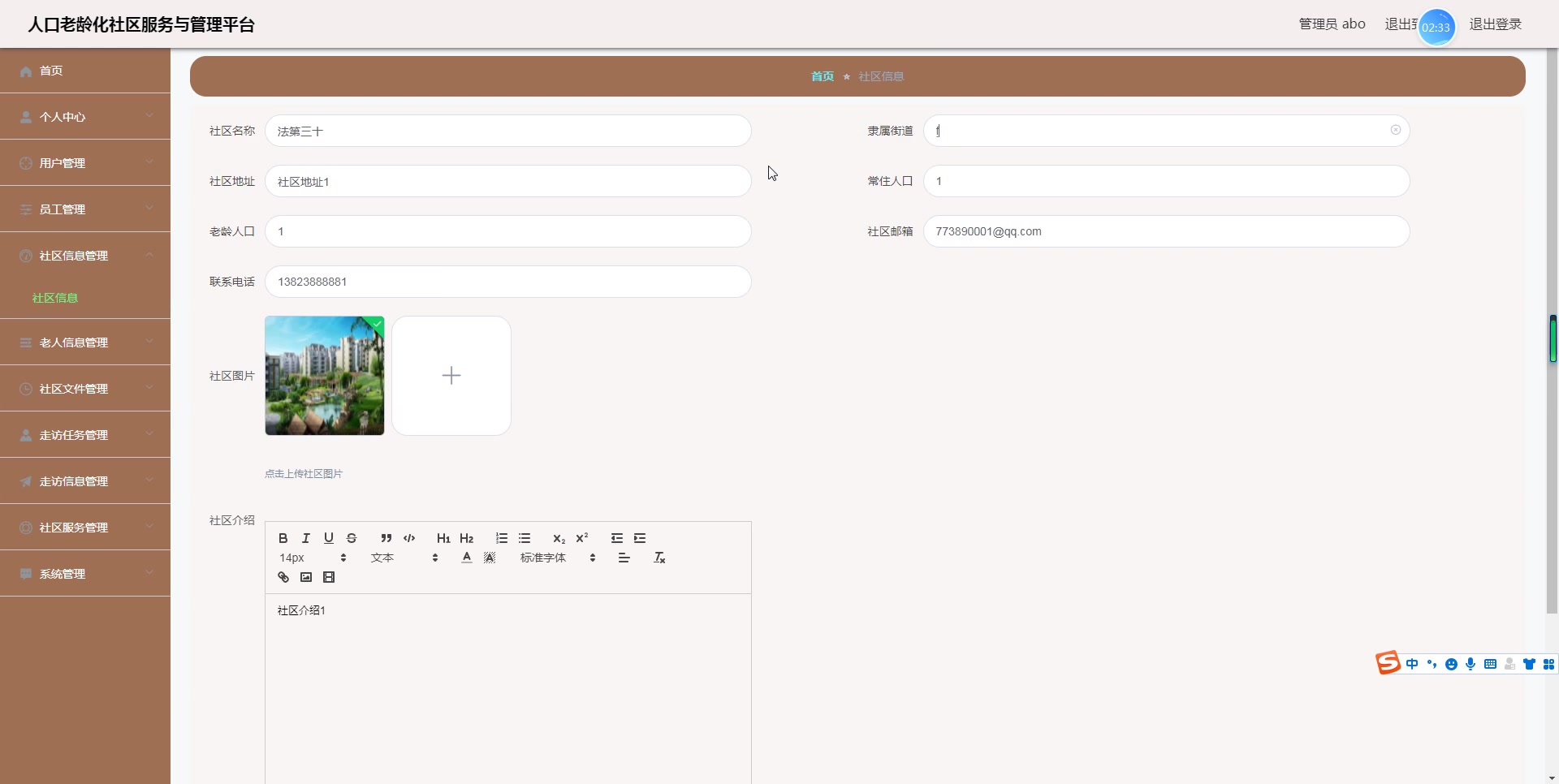Viewport: 1559px width, 784px height.
Task: Click the insert video icon in editor toolbar
Action: click(x=329, y=577)
